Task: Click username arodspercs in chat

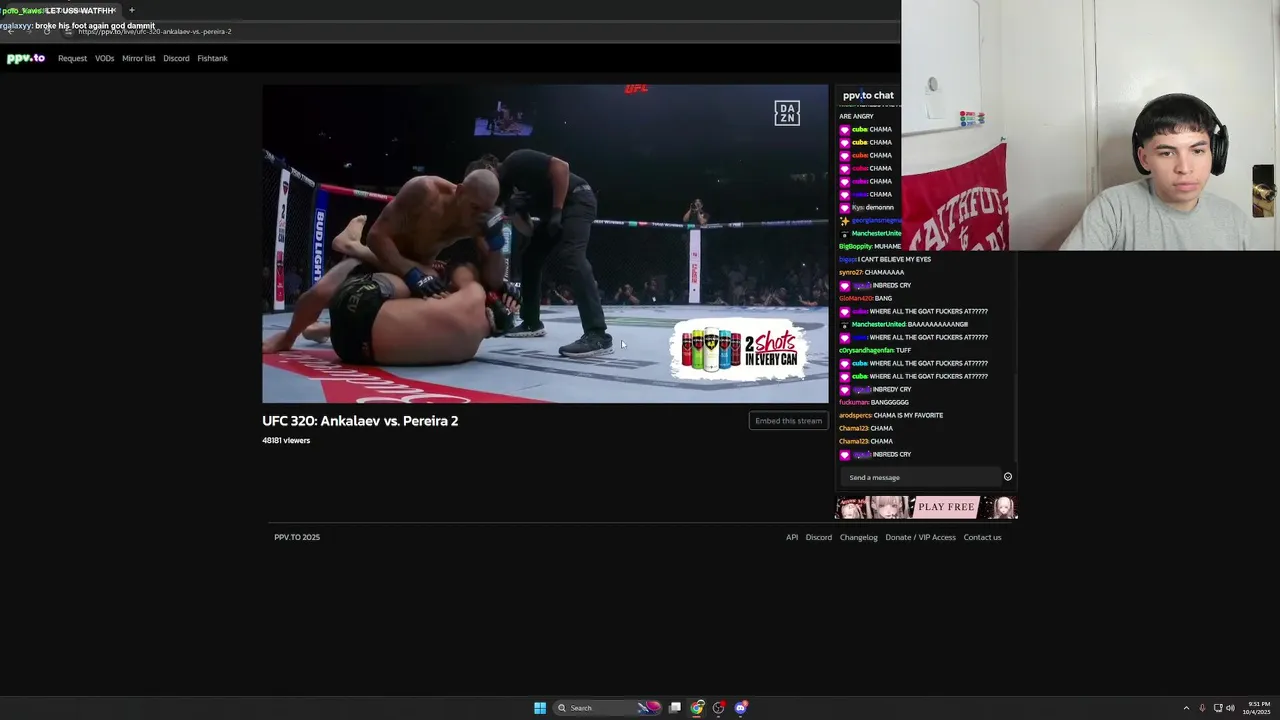Action: click(856, 415)
